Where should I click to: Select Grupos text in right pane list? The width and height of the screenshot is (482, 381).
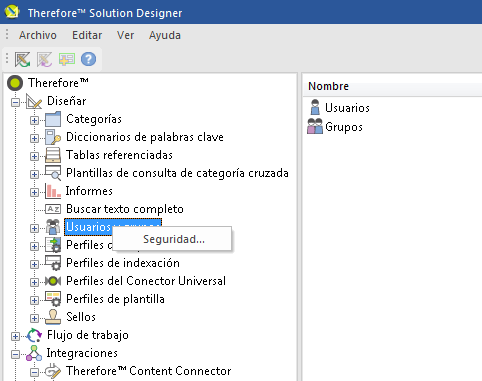click(344, 127)
